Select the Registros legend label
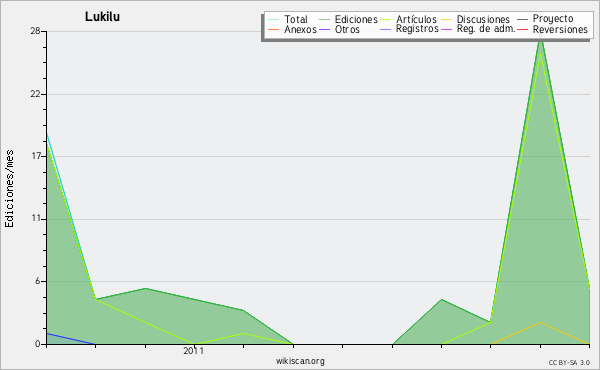 [x=417, y=29]
